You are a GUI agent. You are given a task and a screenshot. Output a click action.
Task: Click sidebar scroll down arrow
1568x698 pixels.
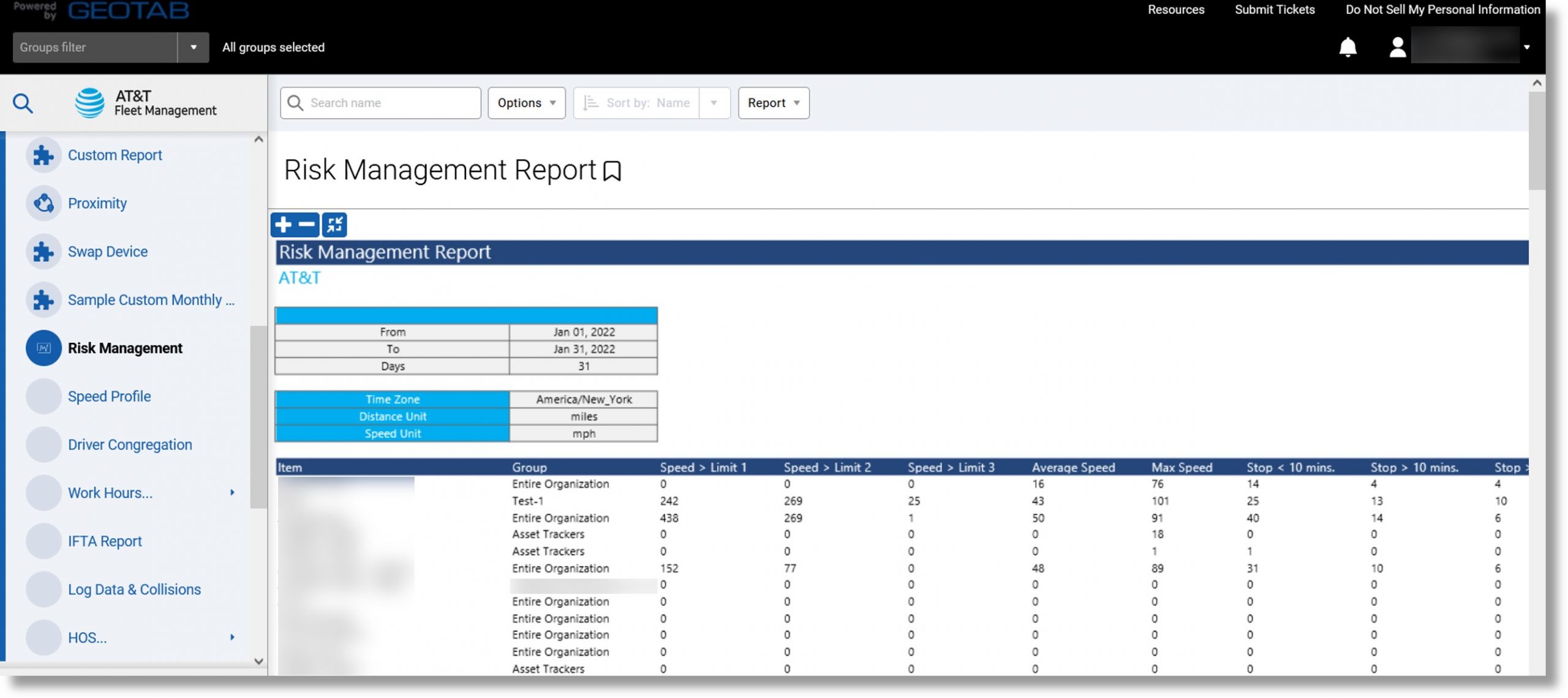258,661
